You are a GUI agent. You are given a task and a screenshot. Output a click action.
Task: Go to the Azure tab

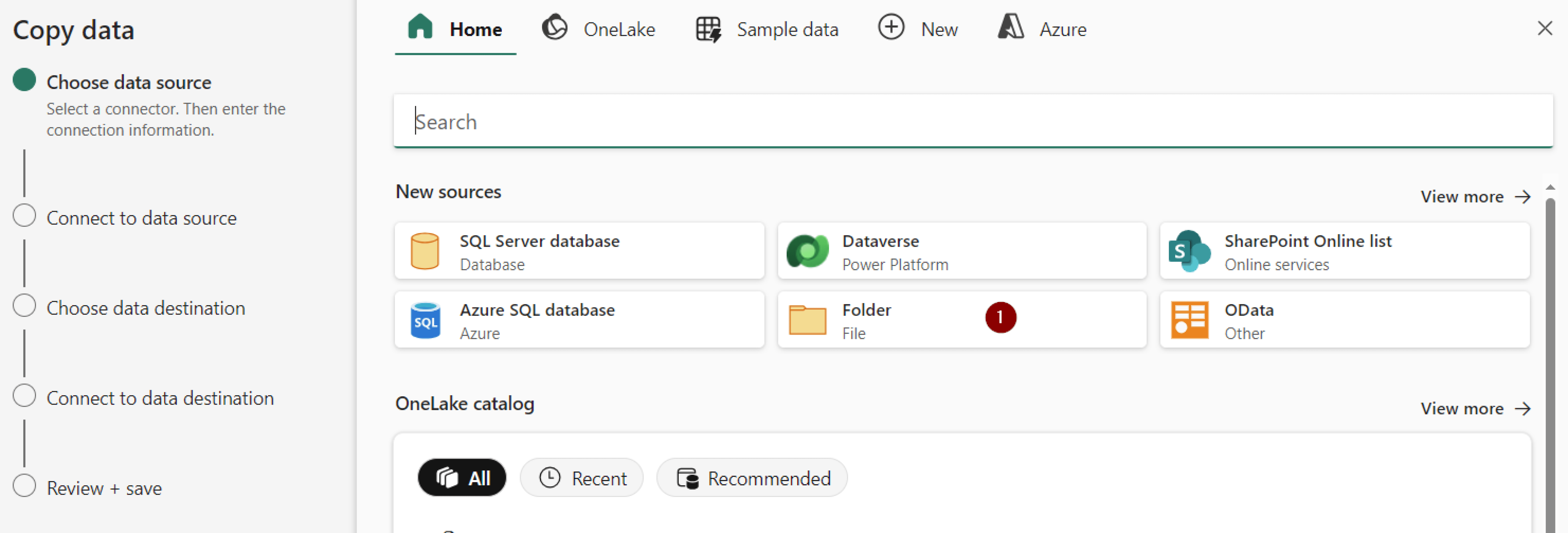[x=1042, y=29]
